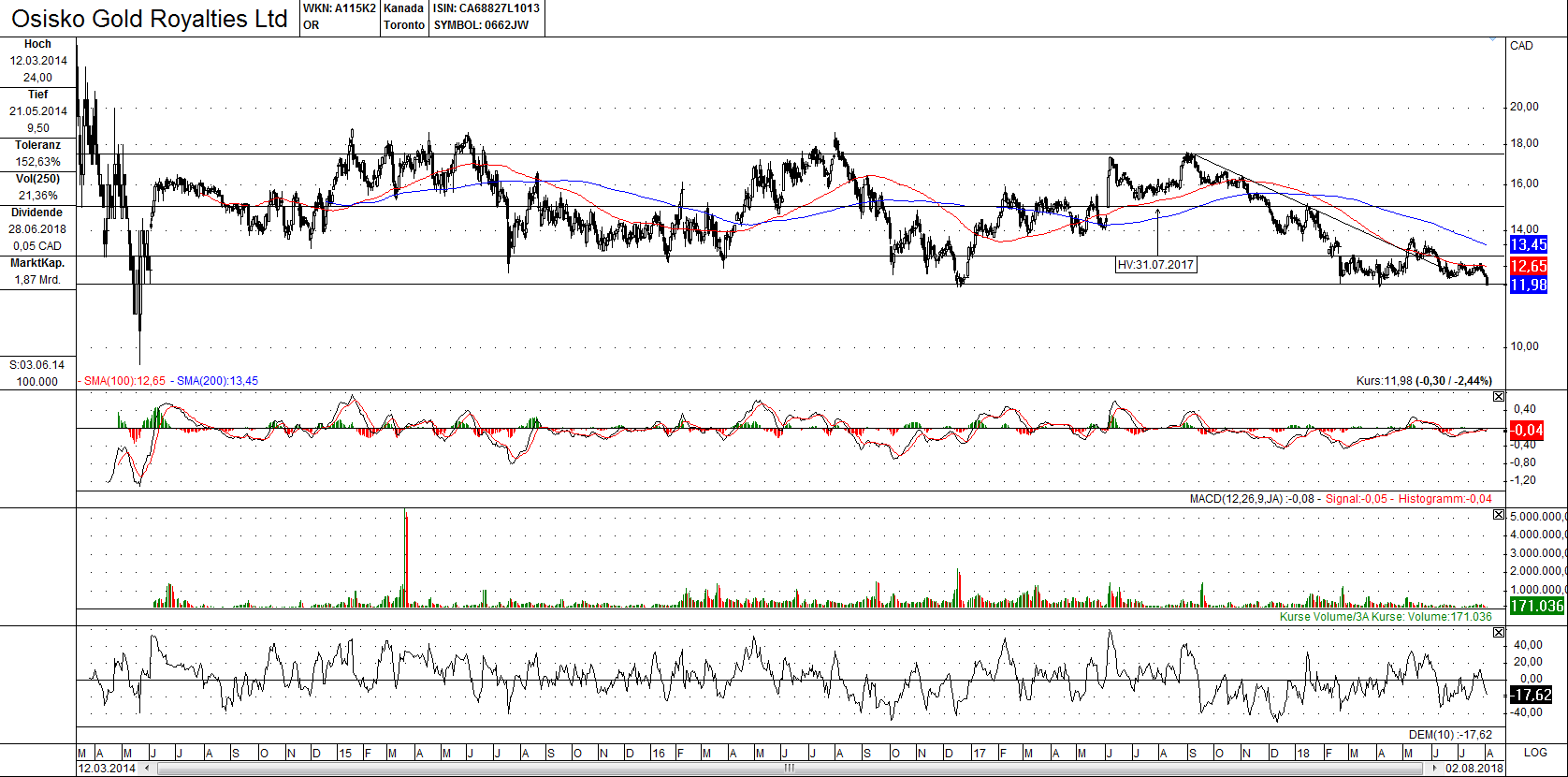The image size is (1568, 777).
Task: Close the DEM(10) indicator panel
Action: click(x=1499, y=633)
